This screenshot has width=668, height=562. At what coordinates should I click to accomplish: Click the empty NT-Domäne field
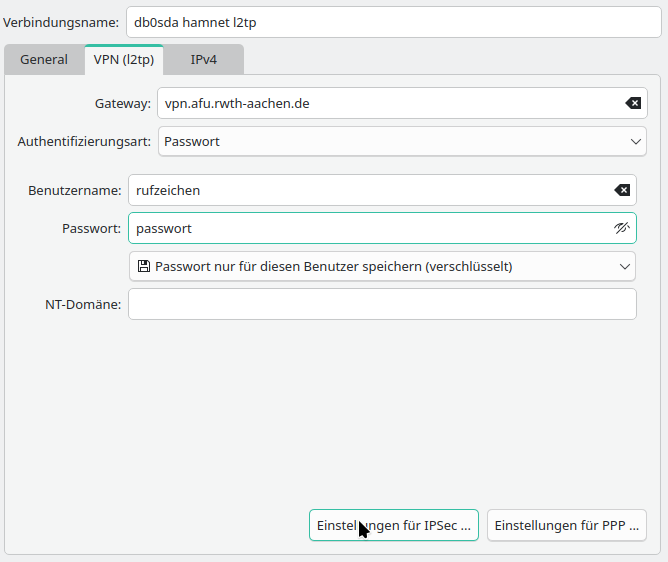(x=382, y=304)
